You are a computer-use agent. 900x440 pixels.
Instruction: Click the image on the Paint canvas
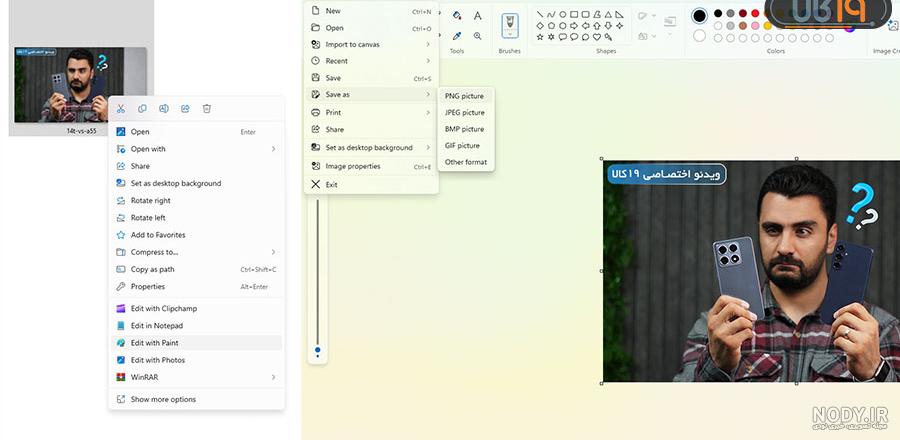(x=751, y=271)
